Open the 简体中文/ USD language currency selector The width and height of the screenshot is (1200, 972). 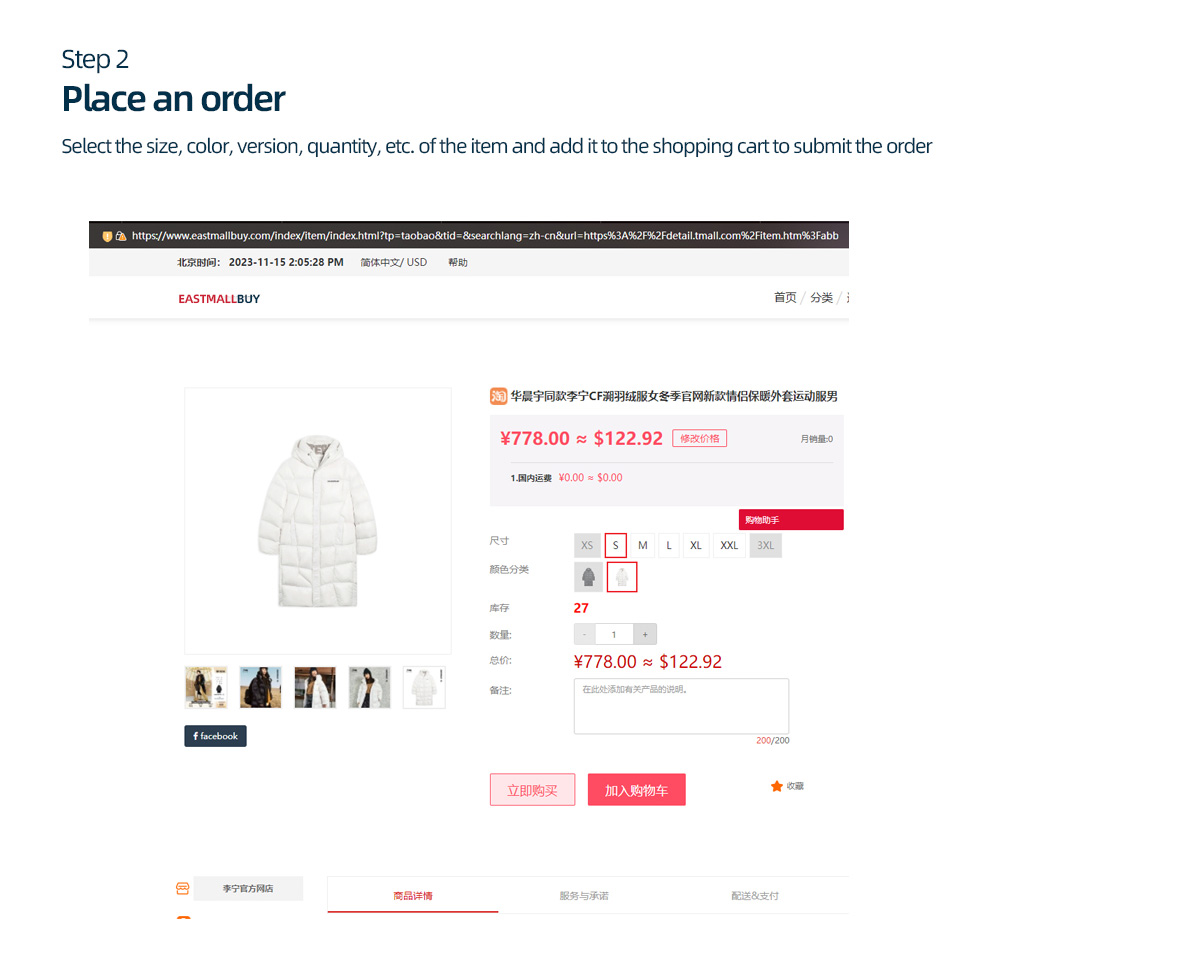tap(394, 262)
